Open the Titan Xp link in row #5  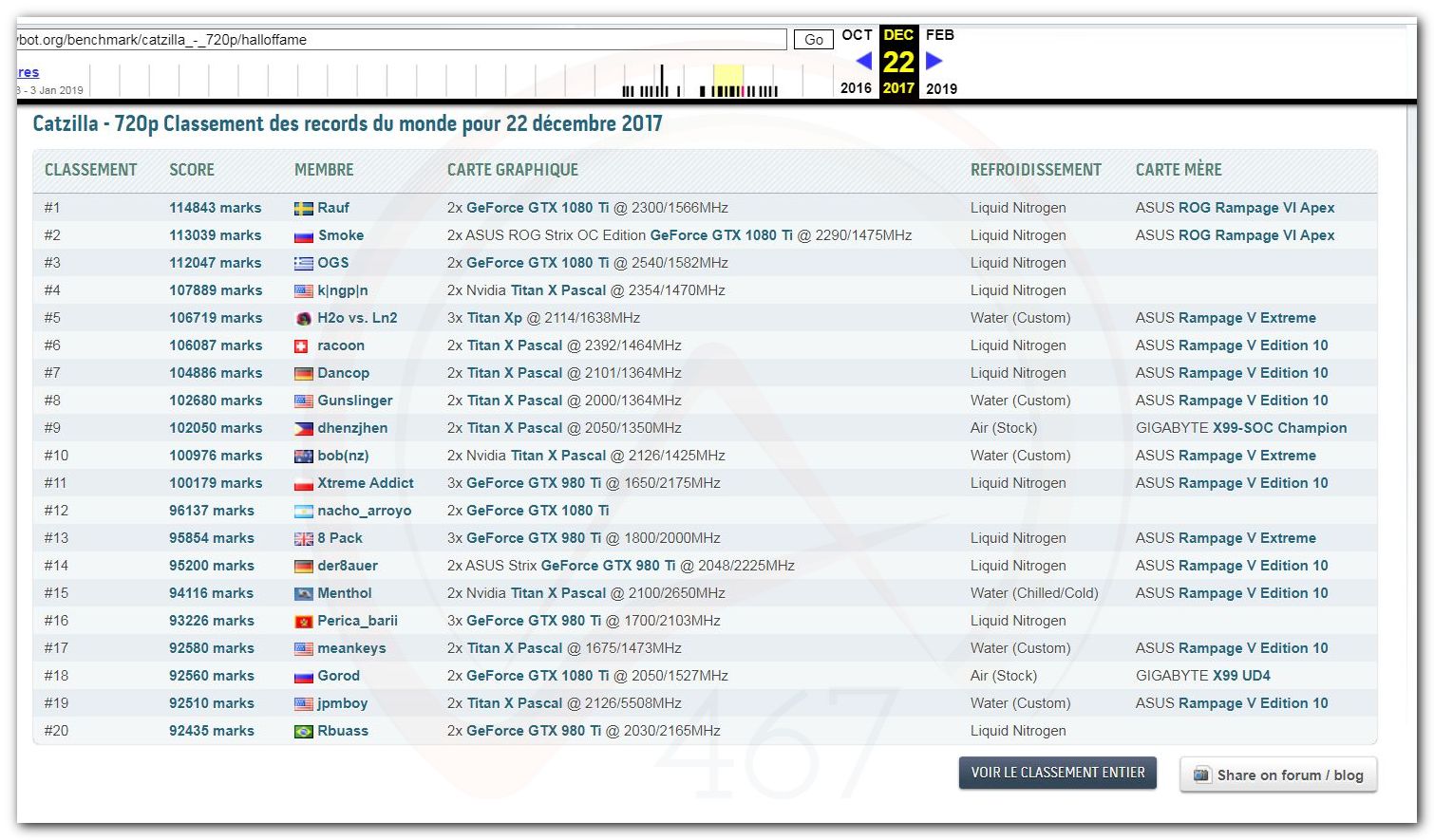(x=495, y=318)
